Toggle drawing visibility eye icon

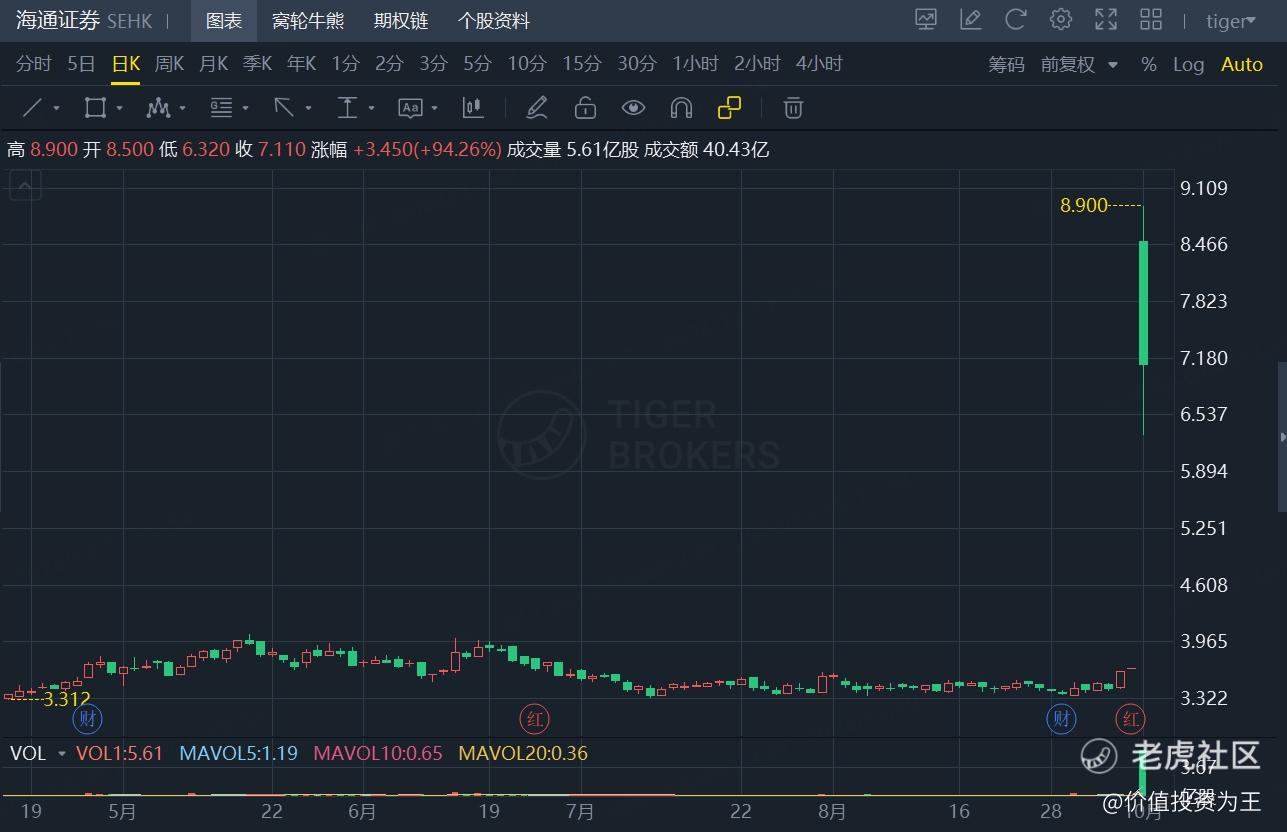[x=633, y=108]
